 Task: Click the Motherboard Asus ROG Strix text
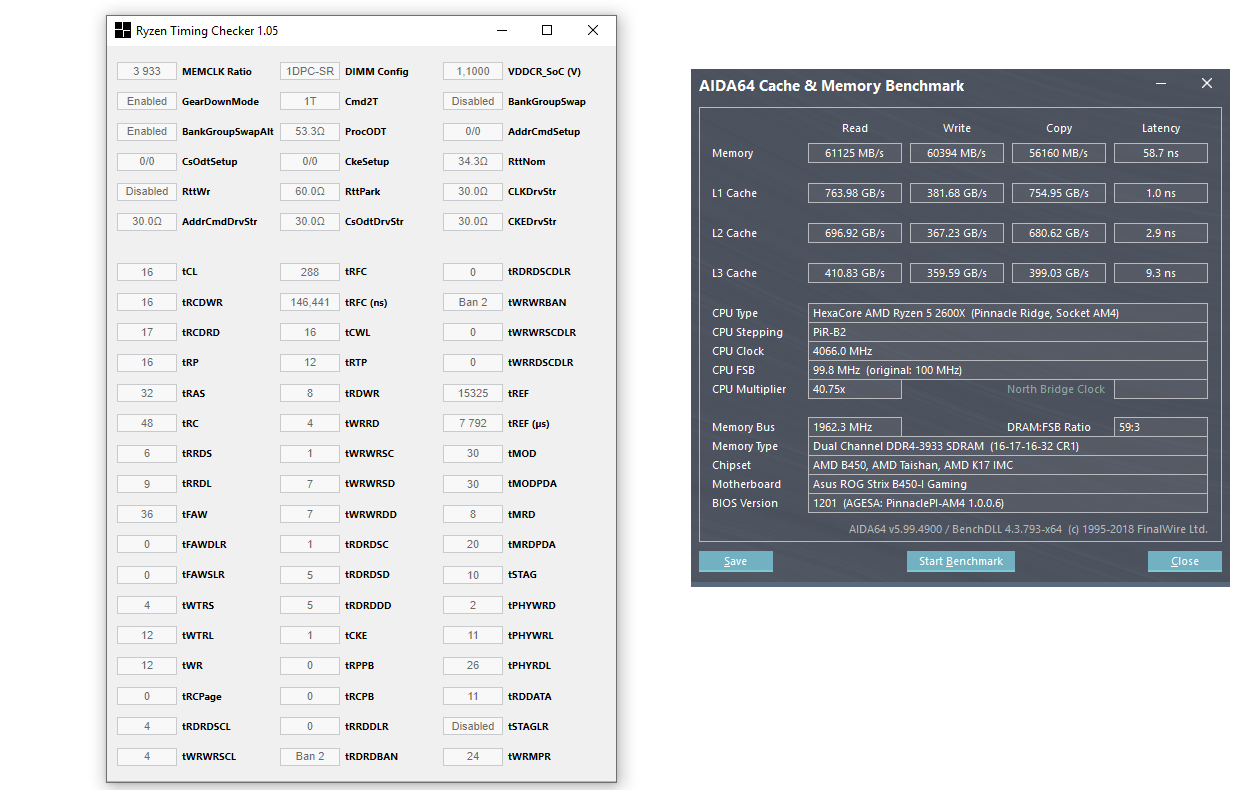pos(1008,484)
